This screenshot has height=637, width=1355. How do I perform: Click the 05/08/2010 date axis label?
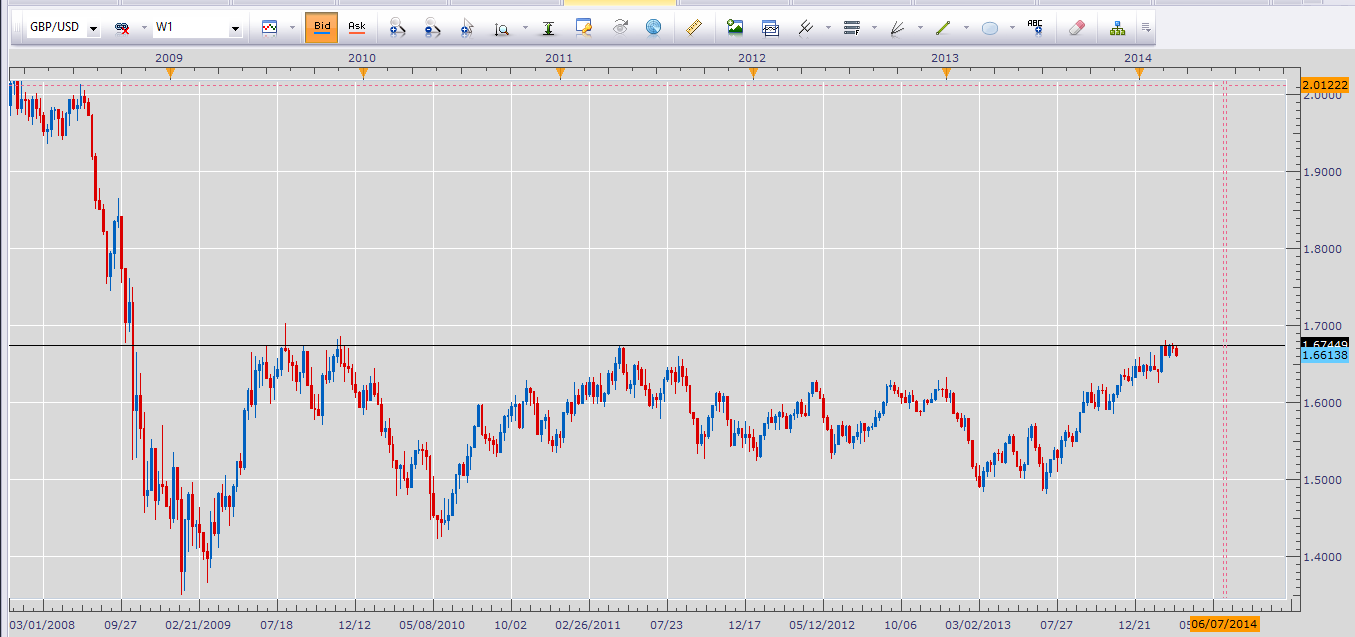(x=433, y=623)
